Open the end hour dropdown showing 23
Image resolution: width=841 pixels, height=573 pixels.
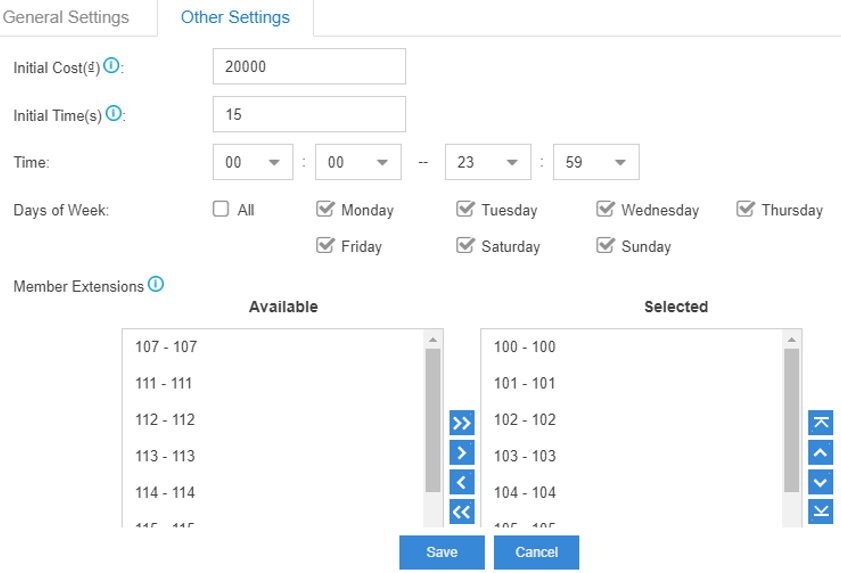[488, 162]
